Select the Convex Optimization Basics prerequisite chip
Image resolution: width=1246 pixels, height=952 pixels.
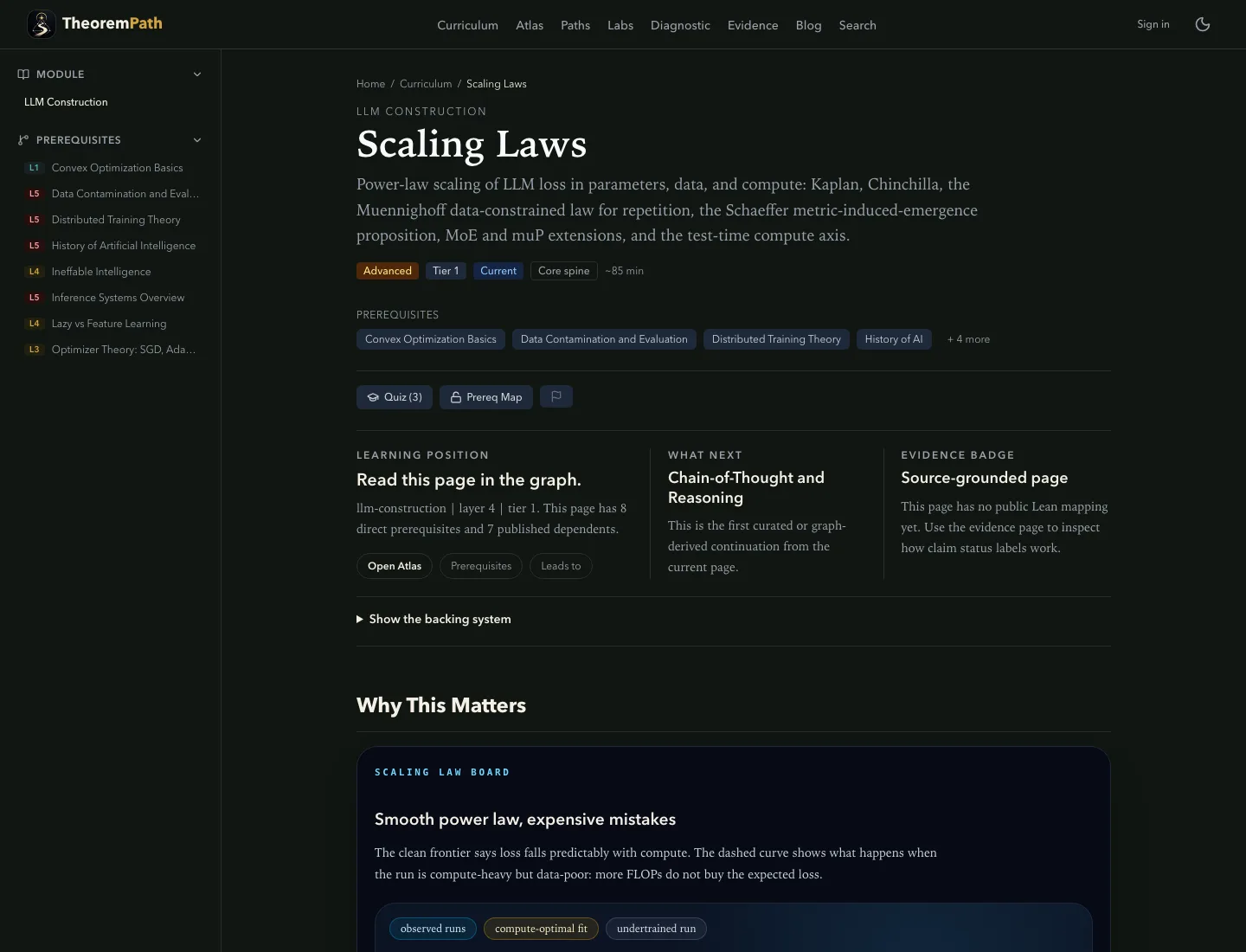point(431,339)
